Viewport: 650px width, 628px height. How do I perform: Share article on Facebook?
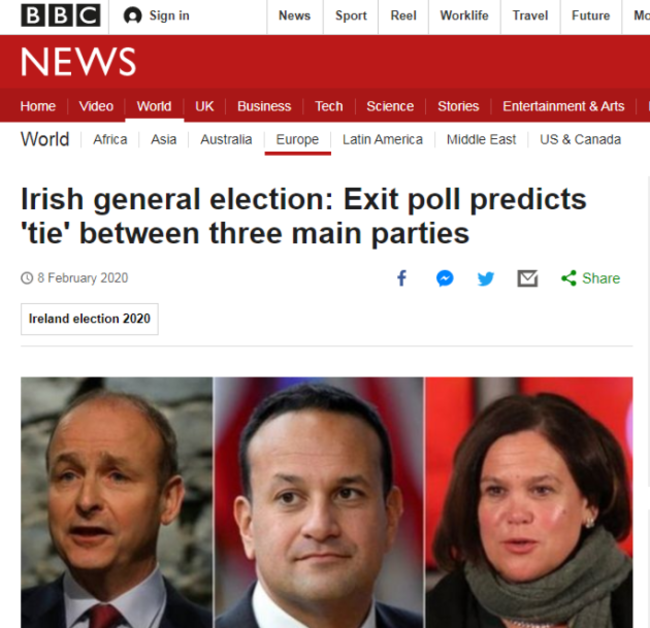click(402, 278)
